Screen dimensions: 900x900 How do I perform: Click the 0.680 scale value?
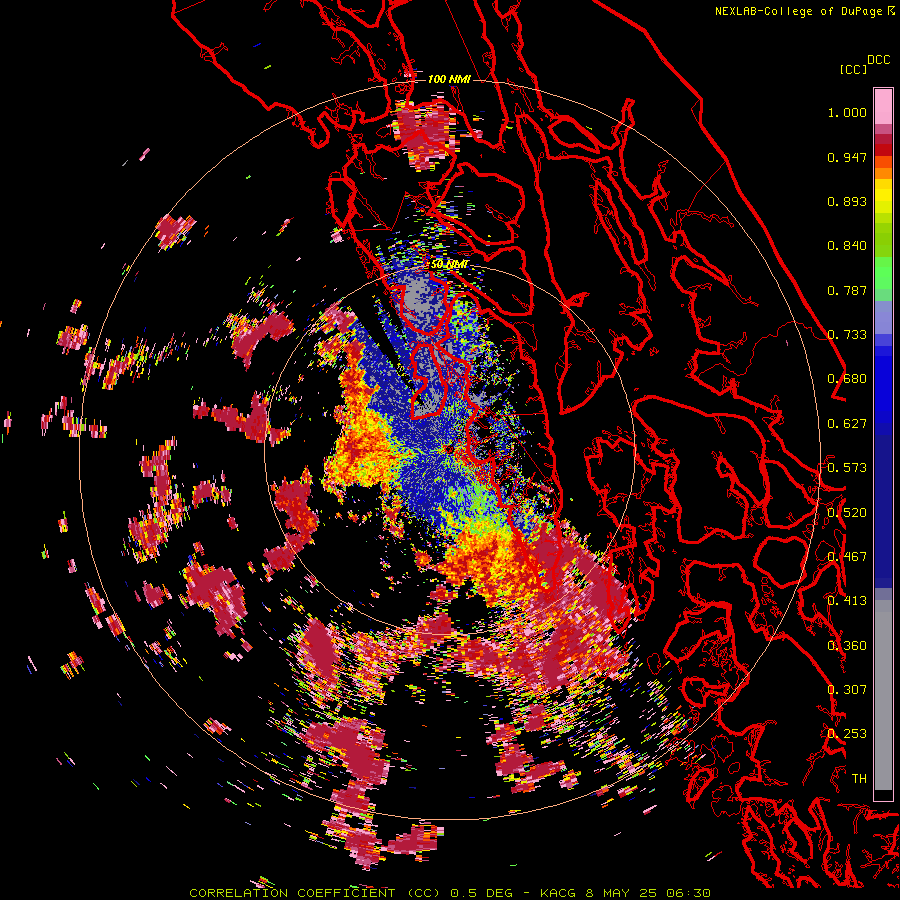click(x=847, y=379)
